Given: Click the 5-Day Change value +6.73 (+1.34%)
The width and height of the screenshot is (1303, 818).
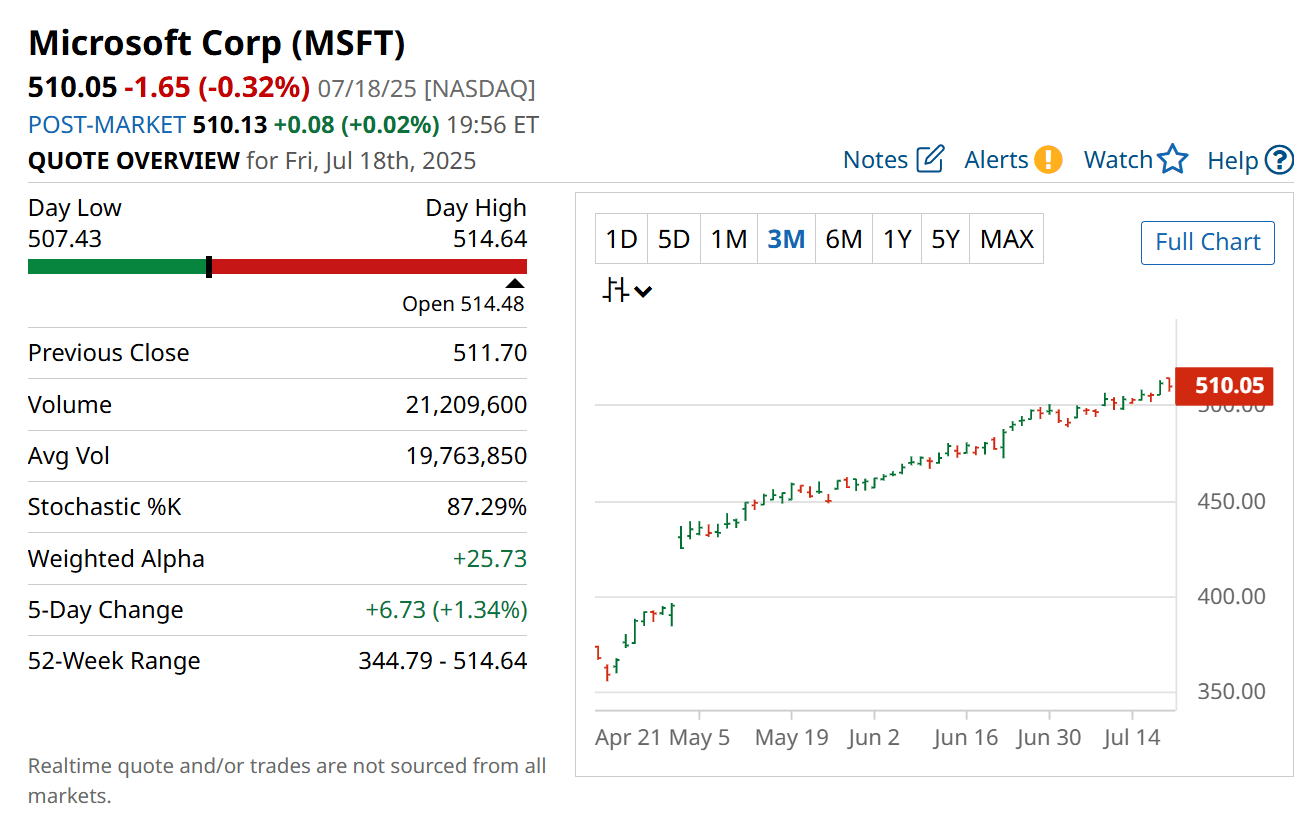Looking at the screenshot, I should [447, 610].
